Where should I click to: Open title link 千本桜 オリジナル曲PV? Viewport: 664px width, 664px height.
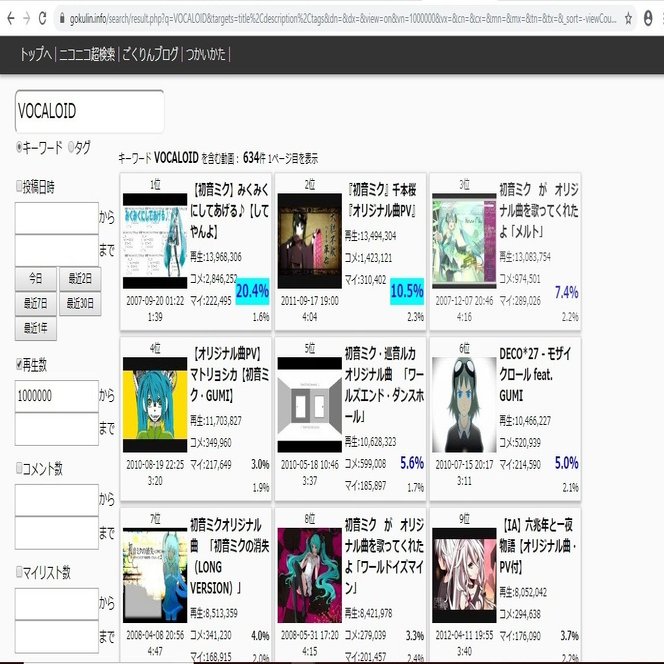[381, 200]
